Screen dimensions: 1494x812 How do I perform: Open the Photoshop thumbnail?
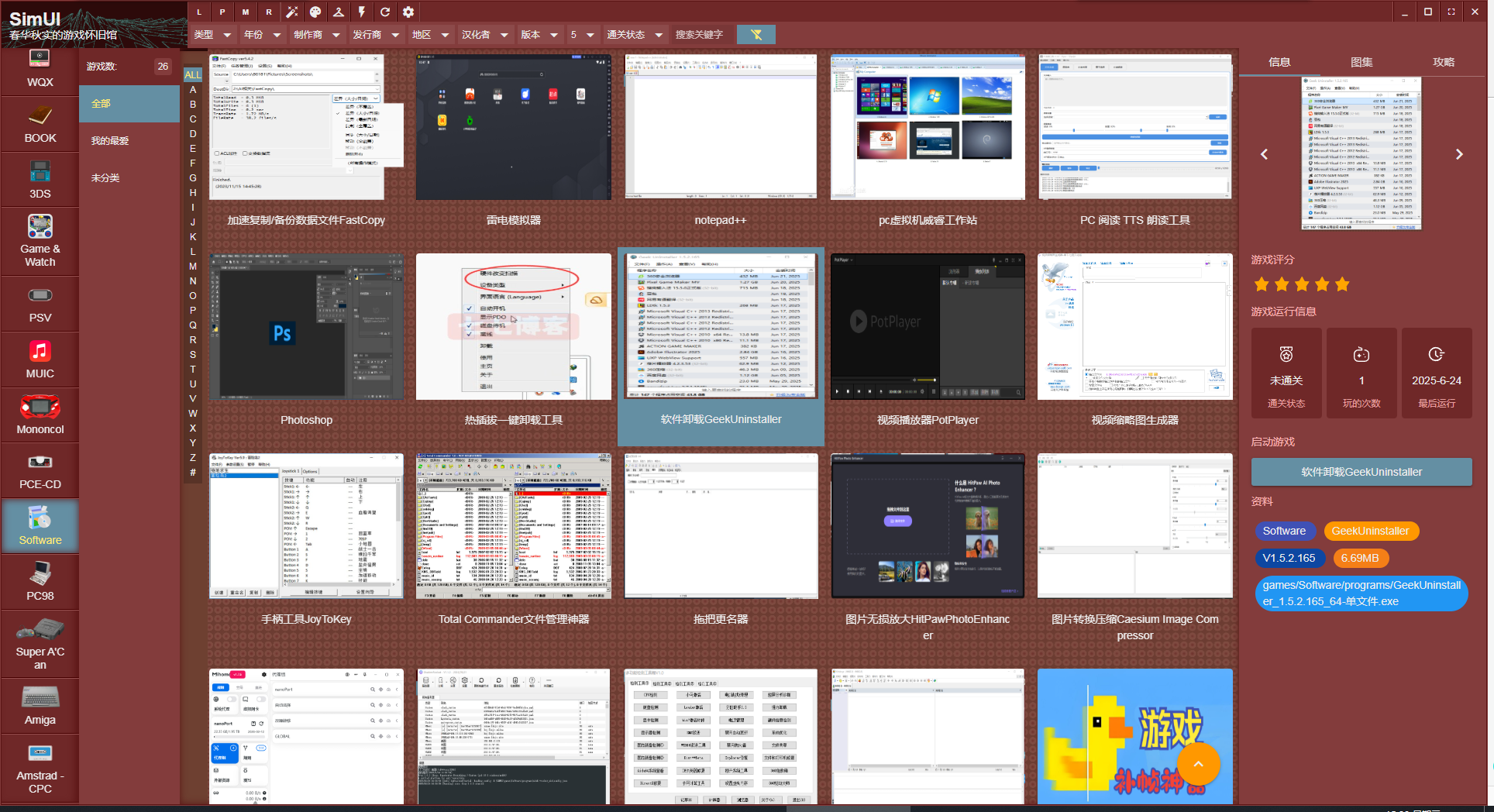306,326
